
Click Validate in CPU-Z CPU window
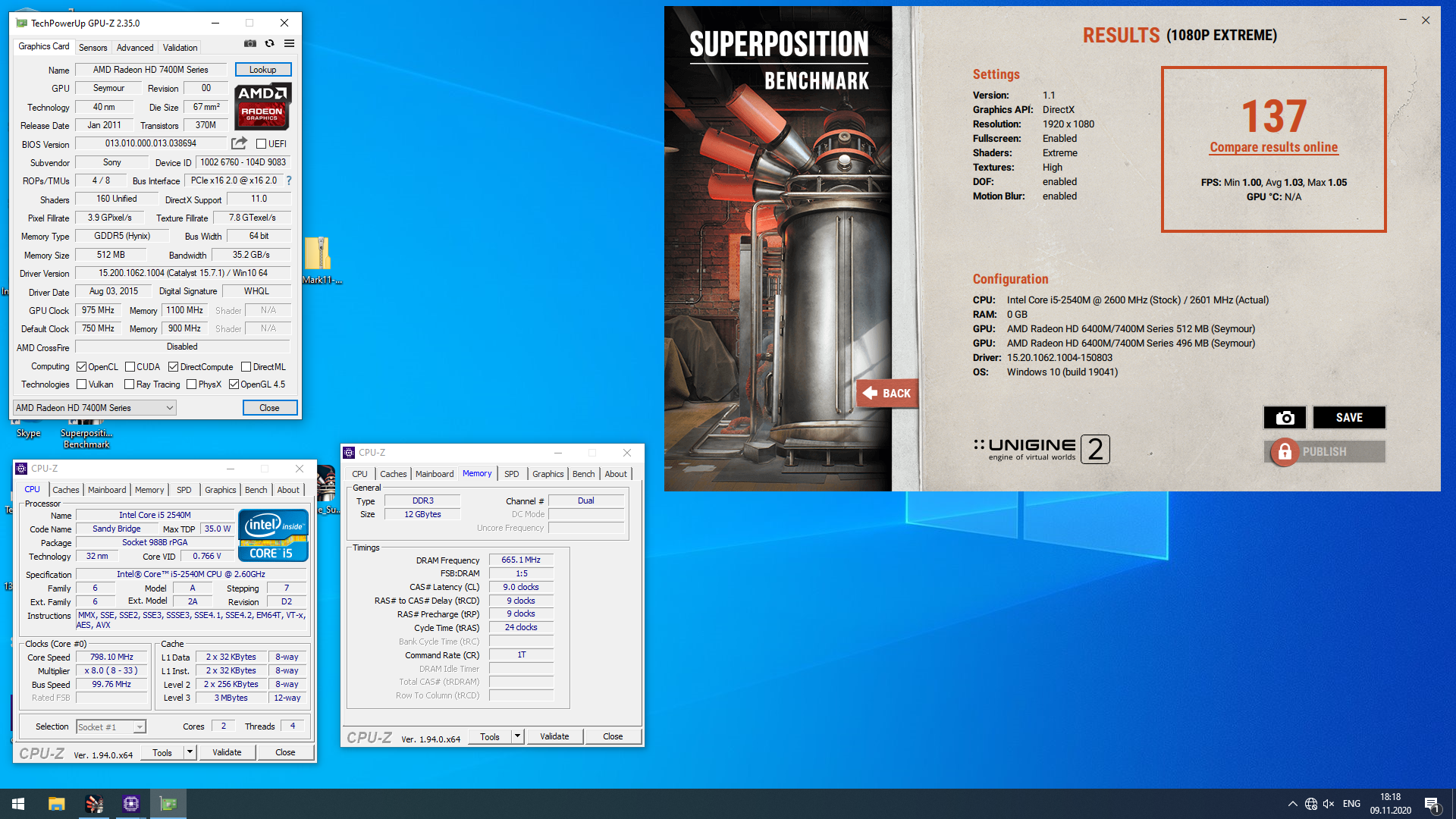click(x=227, y=752)
